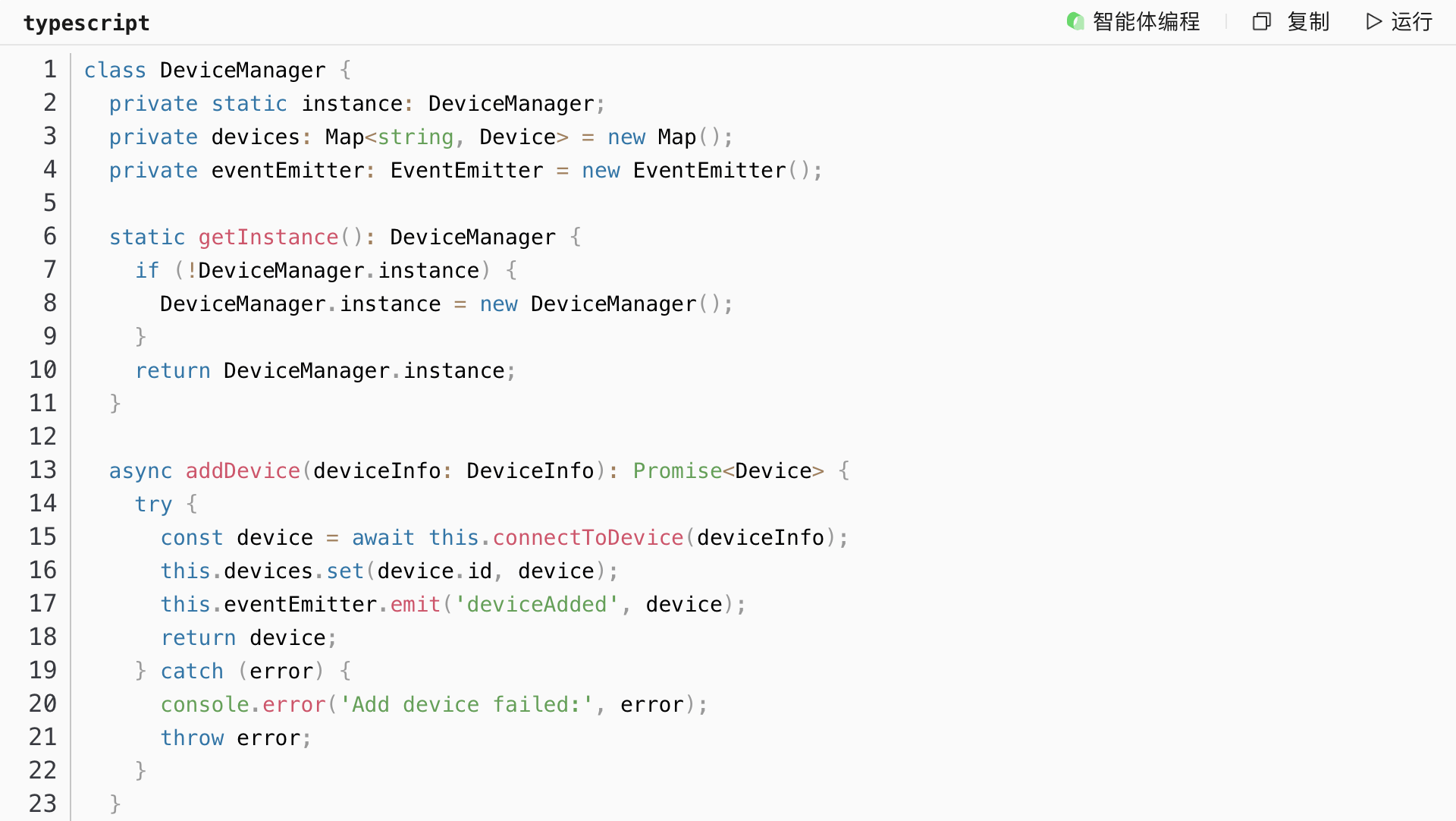1456x821 pixels.
Task: Click the typescript language label
Action: click(x=86, y=23)
